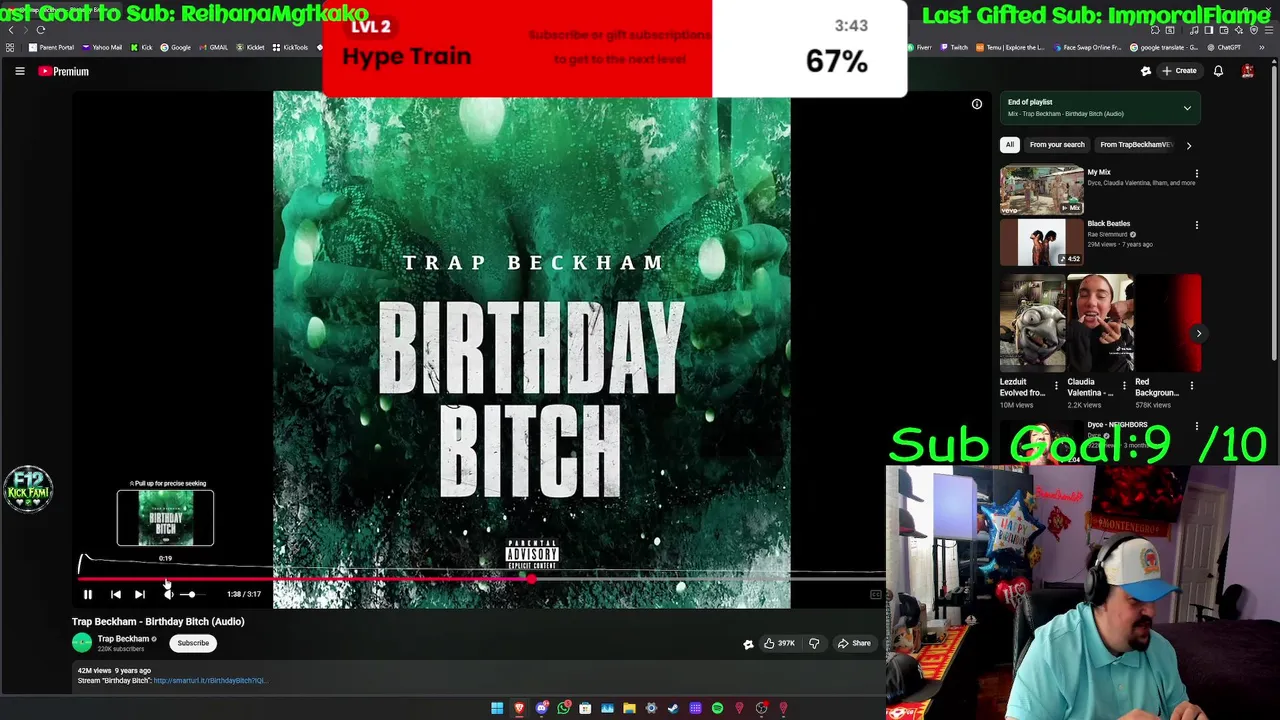
Task: Click the Create button
Action: 1179,71
